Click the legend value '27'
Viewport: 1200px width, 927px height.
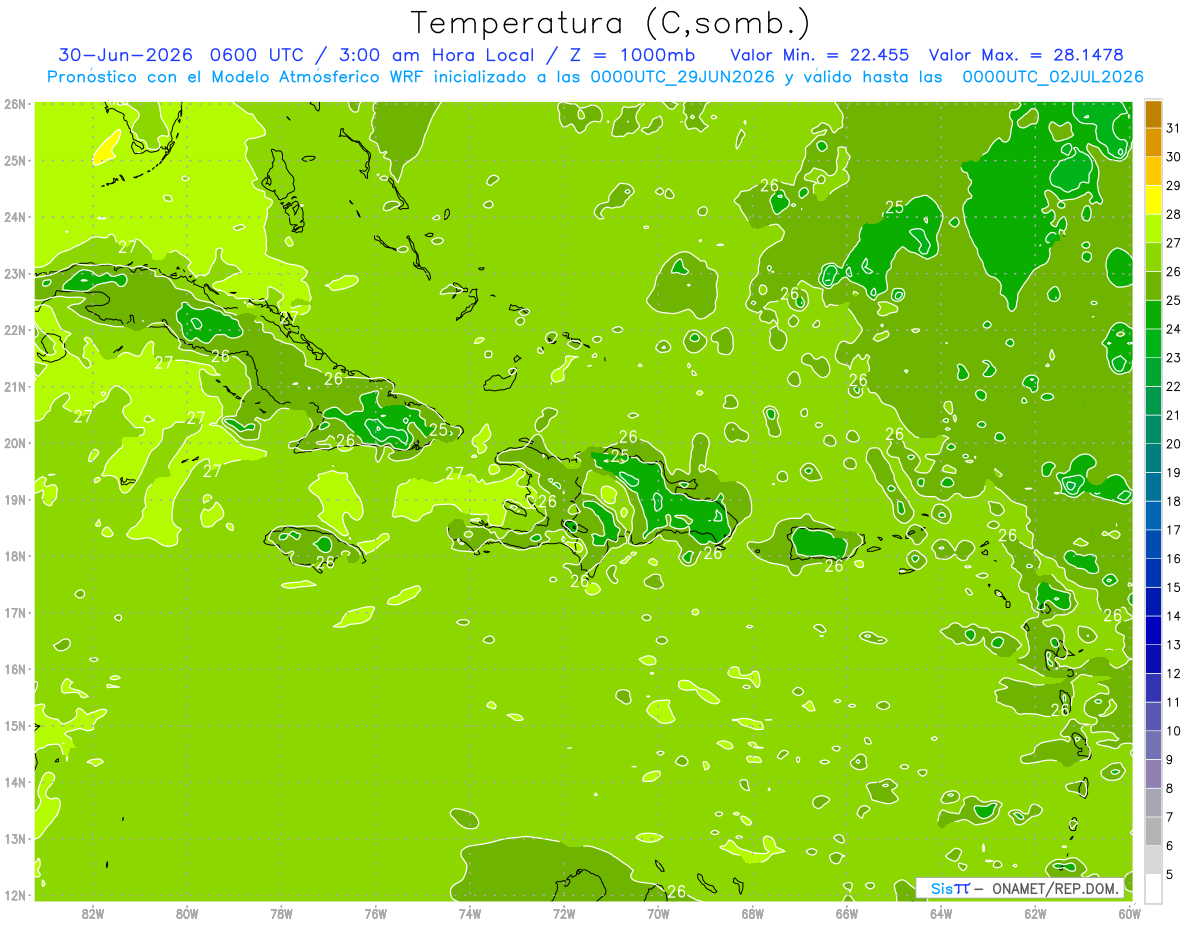click(x=1174, y=243)
